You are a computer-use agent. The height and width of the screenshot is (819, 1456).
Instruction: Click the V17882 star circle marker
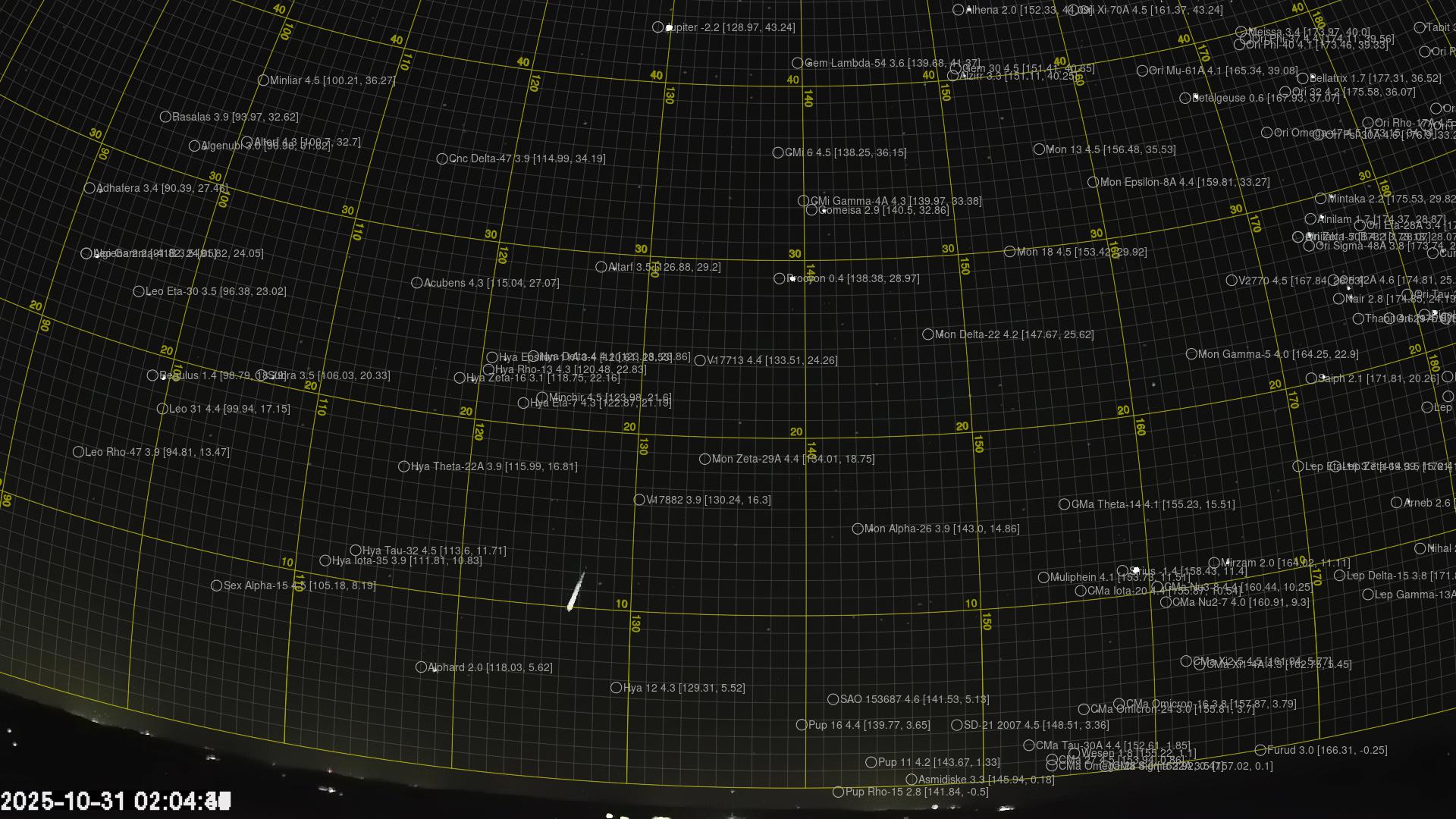pyautogui.click(x=639, y=500)
